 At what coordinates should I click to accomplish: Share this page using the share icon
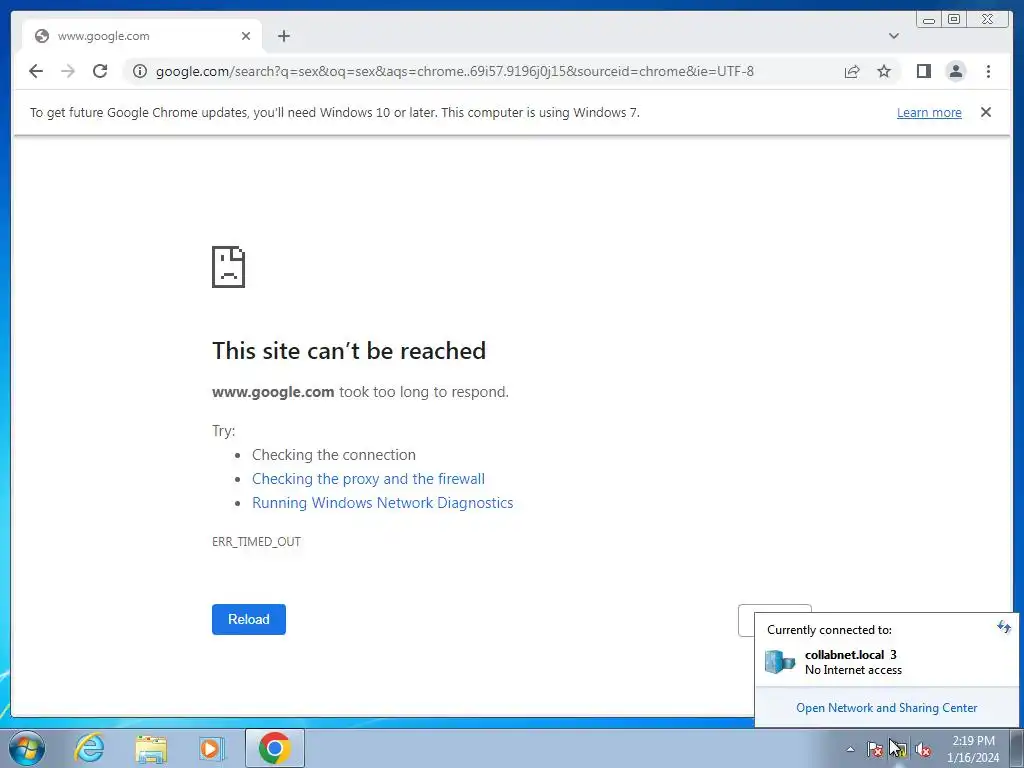point(852,71)
